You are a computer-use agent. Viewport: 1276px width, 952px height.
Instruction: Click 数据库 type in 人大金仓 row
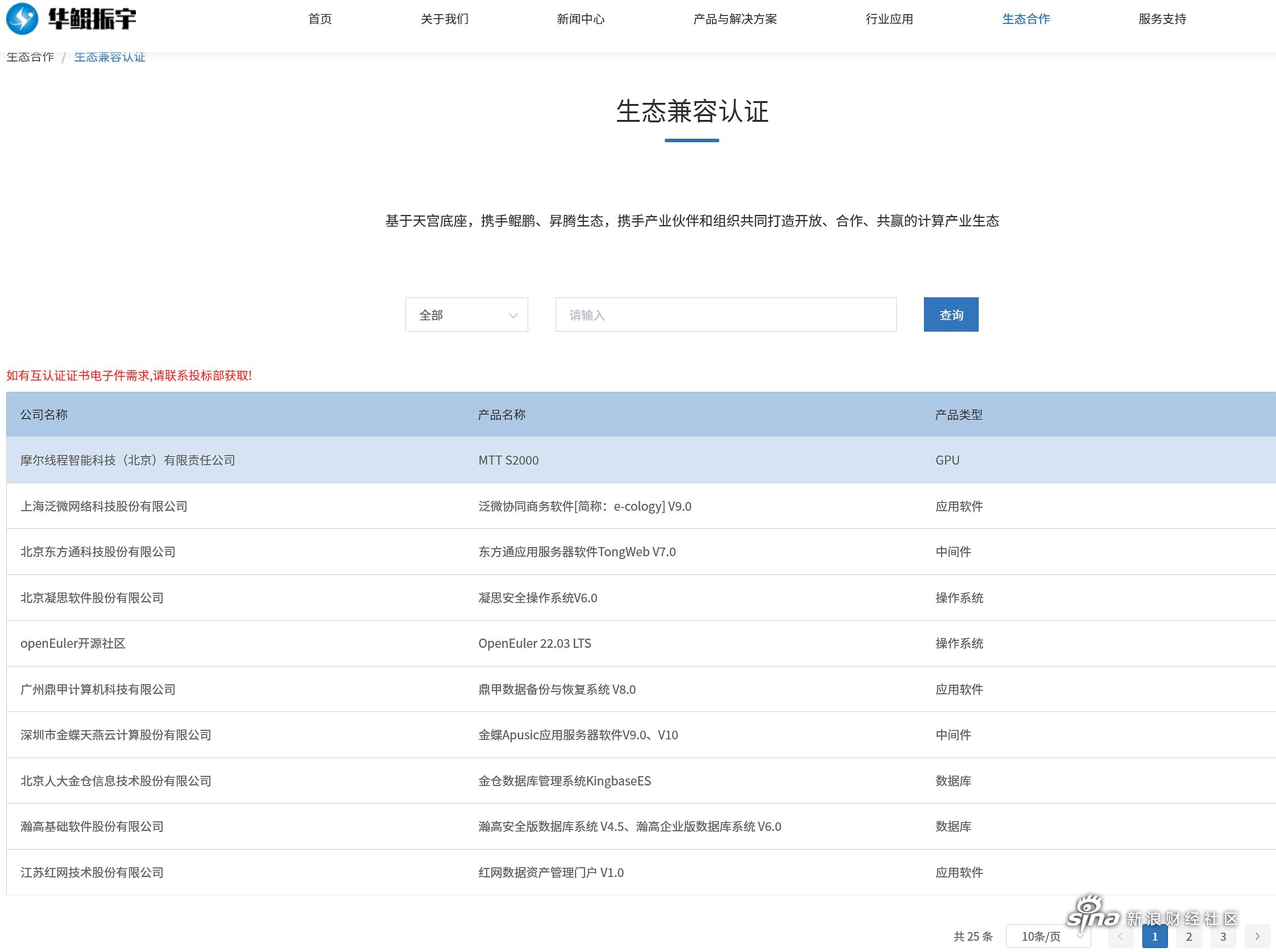(953, 781)
